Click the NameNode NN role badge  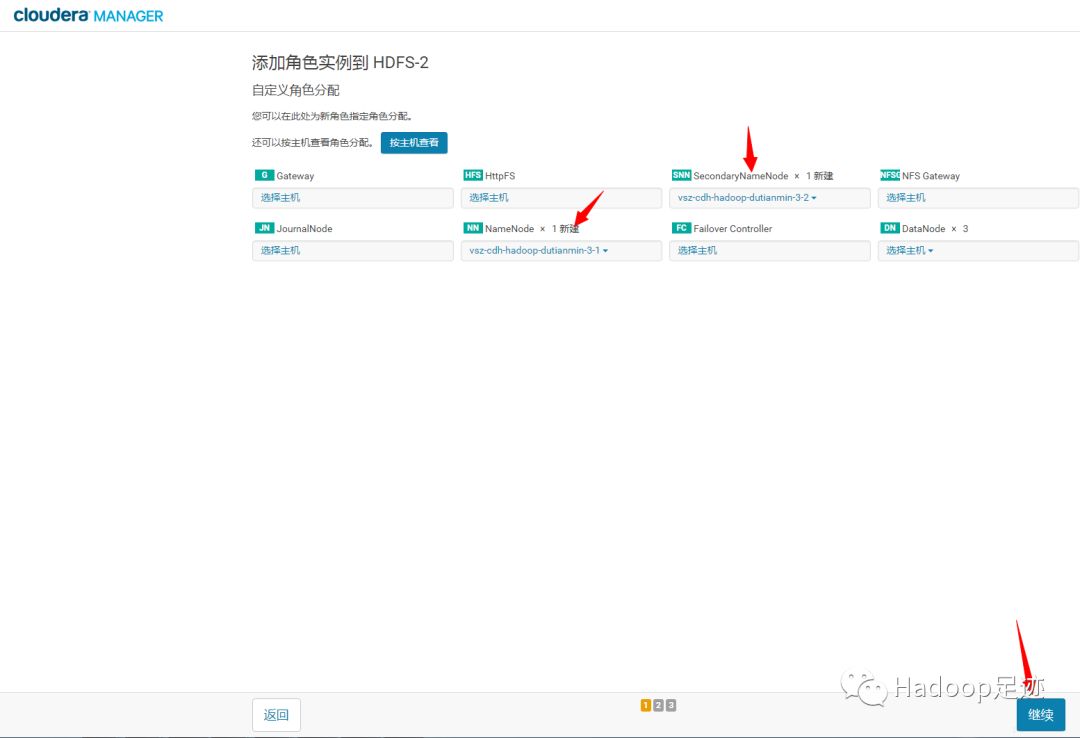point(473,227)
